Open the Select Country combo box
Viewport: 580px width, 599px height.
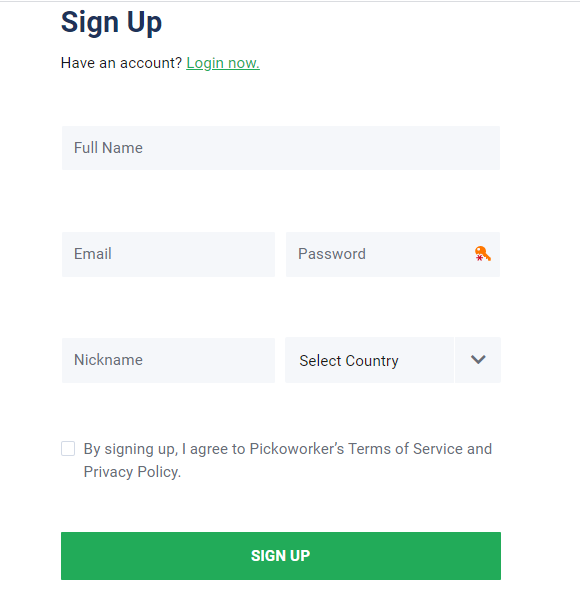pos(393,360)
